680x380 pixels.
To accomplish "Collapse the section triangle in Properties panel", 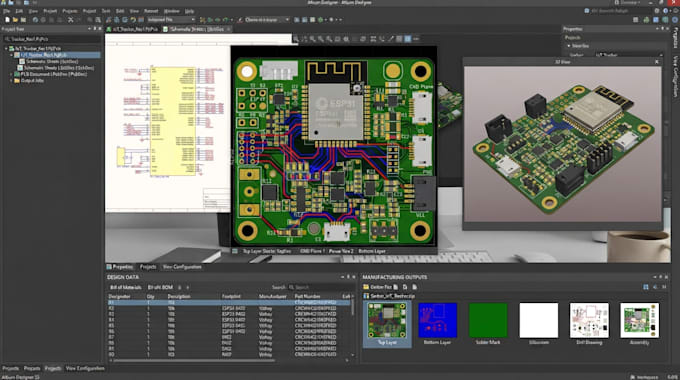I will (569, 46).
